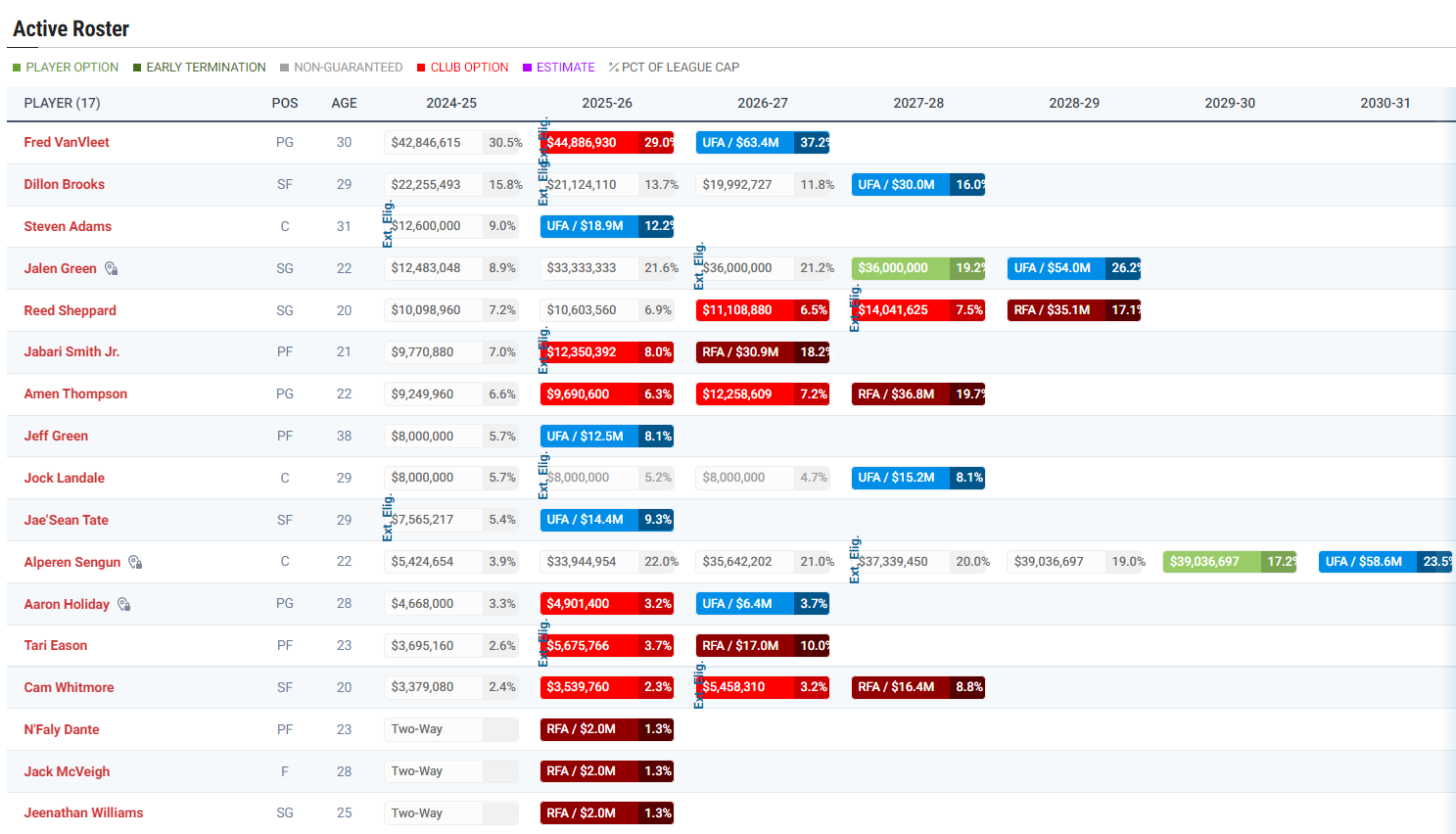Click the note icon next to Jalen Green
This screenshot has width=1456, height=834.
[x=112, y=268]
